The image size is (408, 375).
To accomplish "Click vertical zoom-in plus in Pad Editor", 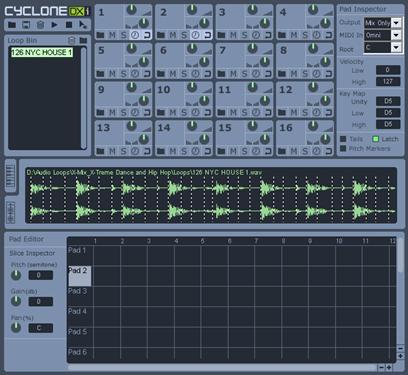I will [400, 356].
